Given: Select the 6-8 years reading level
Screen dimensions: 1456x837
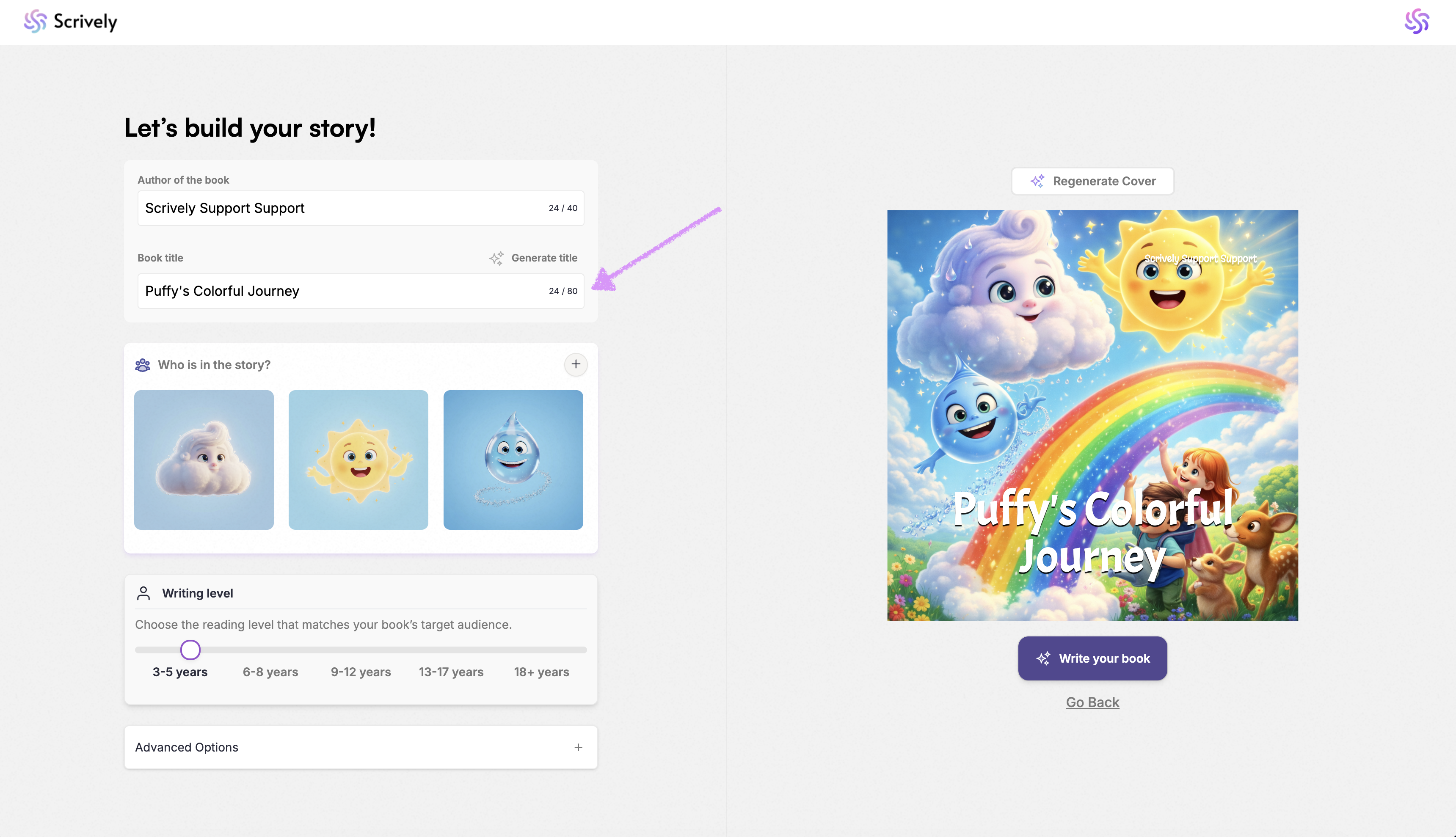Looking at the screenshot, I should pyautogui.click(x=270, y=672).
